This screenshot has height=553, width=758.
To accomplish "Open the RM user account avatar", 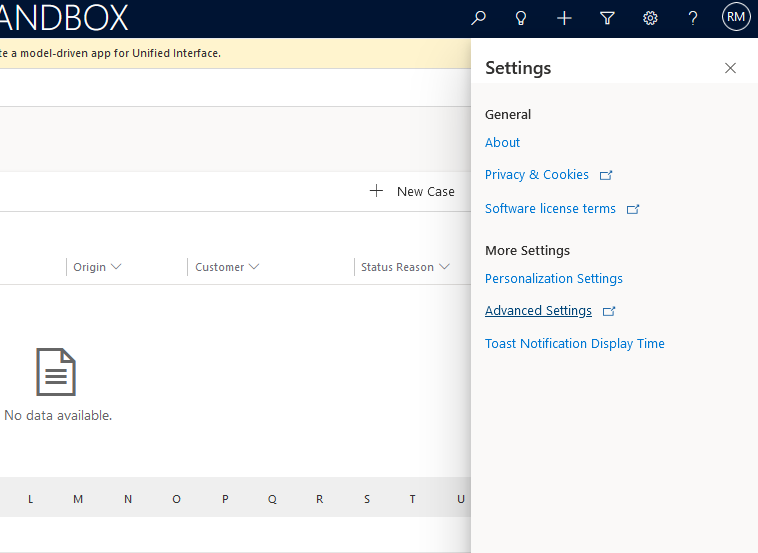I will pos(736,17).
